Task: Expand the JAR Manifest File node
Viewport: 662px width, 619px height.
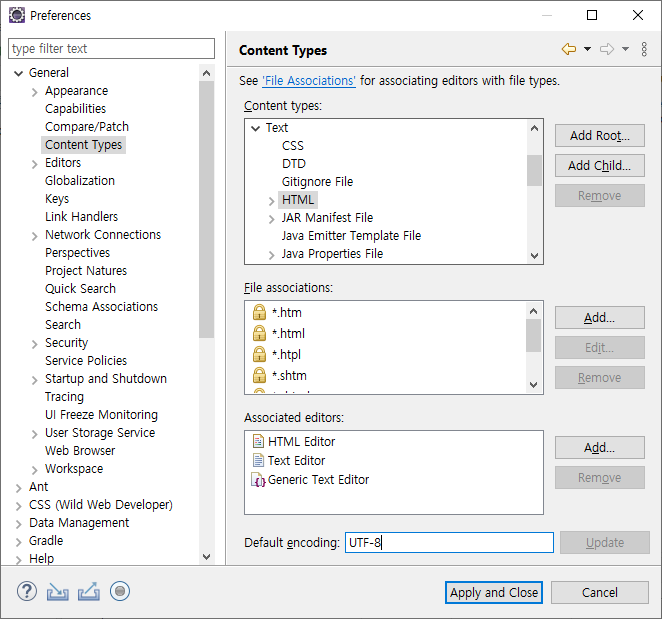Action: coord(271,219)
